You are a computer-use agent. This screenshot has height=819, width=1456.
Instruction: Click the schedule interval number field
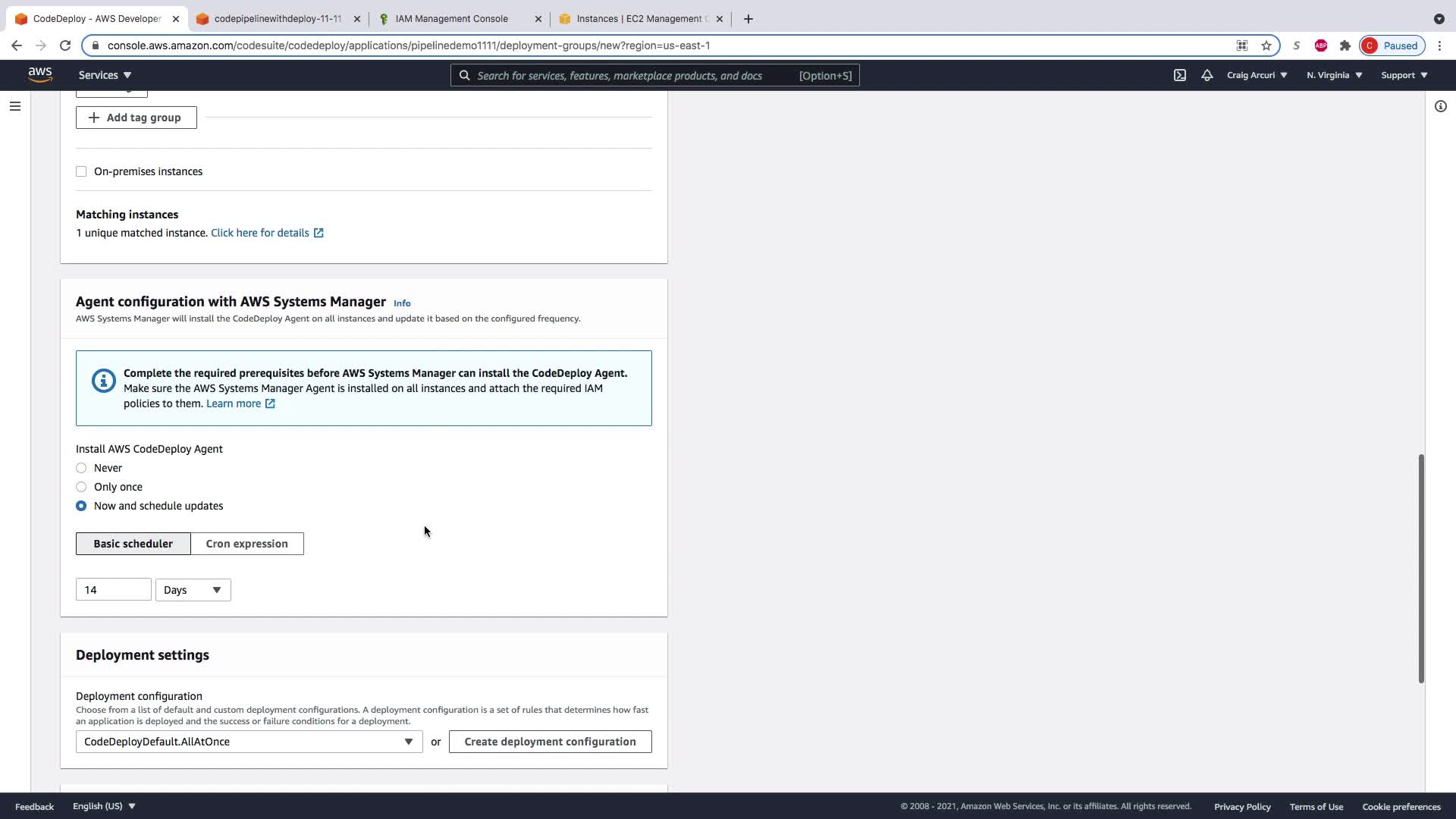(113, 590)
